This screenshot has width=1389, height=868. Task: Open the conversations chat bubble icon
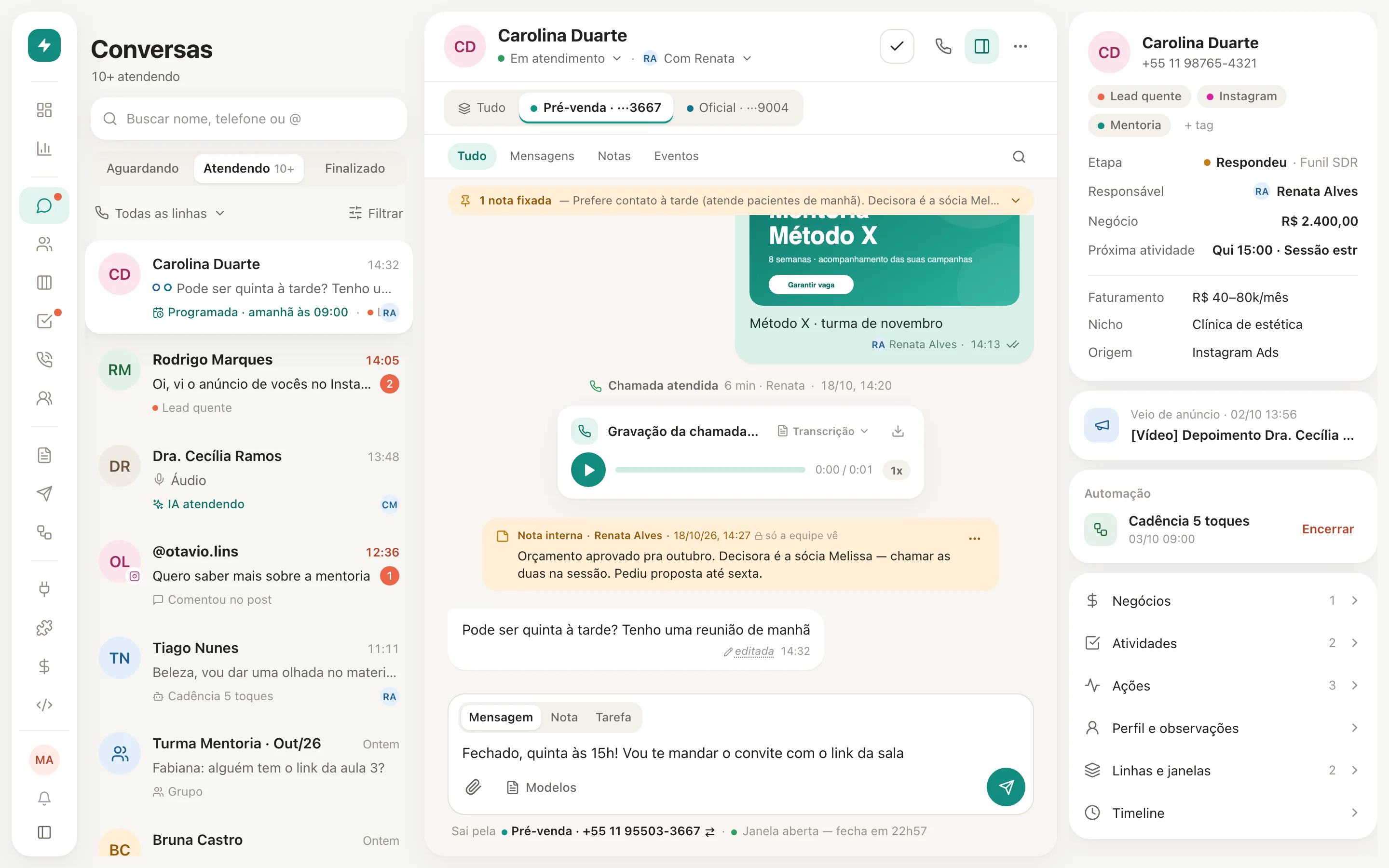pyautogui.click(x=44, y=205)
